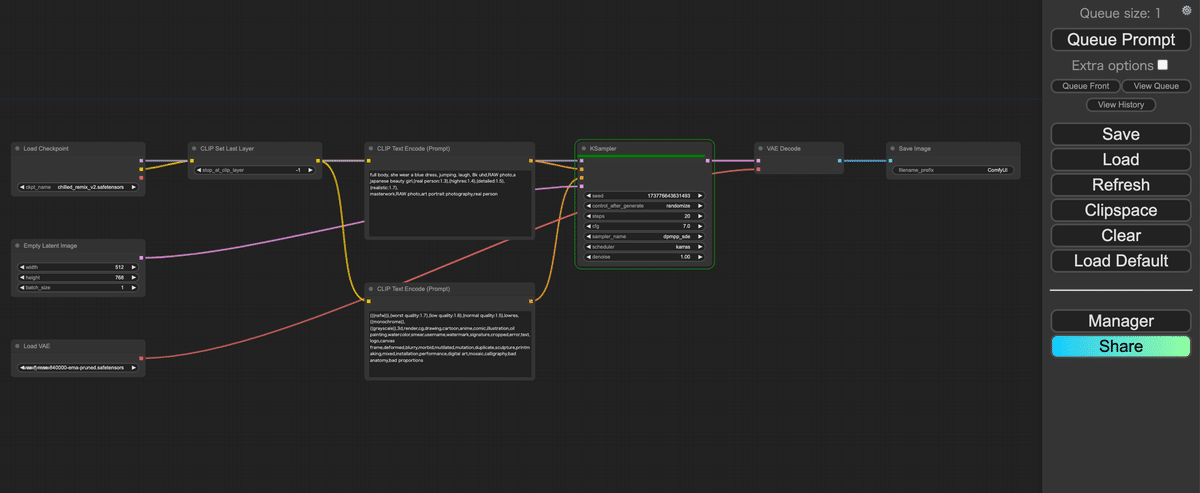This screenshot has height=493, width=1200.
Task: Edit the filename_prefix field in Save Image
Action: pyautogui.click(x=954, y=170)
